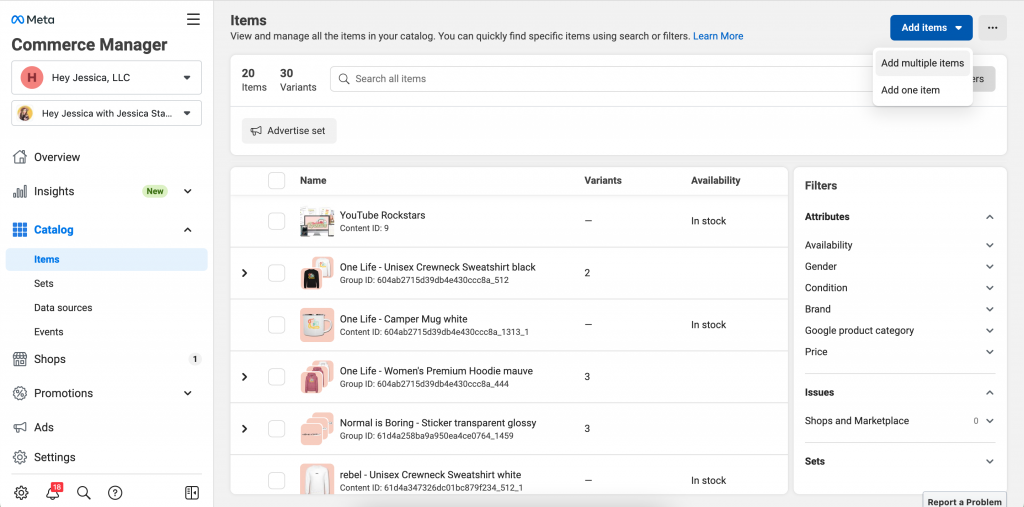Click the Catalog grid icon
This screenshot has height=507, width=1024.
[20, 230]
